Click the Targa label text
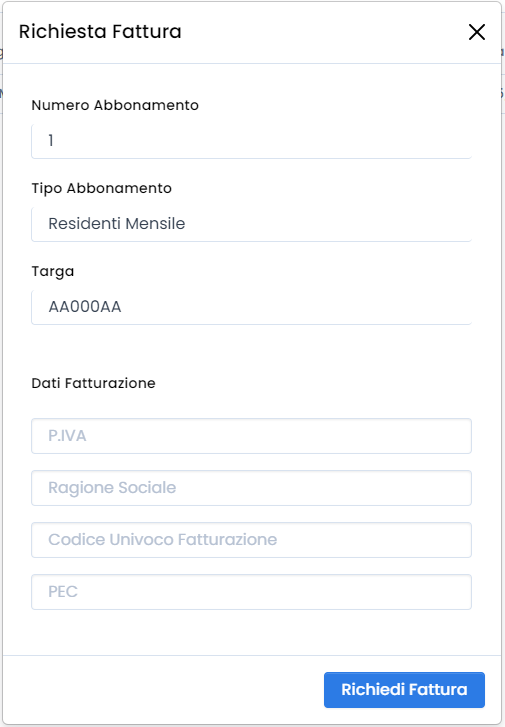This screenshot has width=505, height=727. coord(53,271)
